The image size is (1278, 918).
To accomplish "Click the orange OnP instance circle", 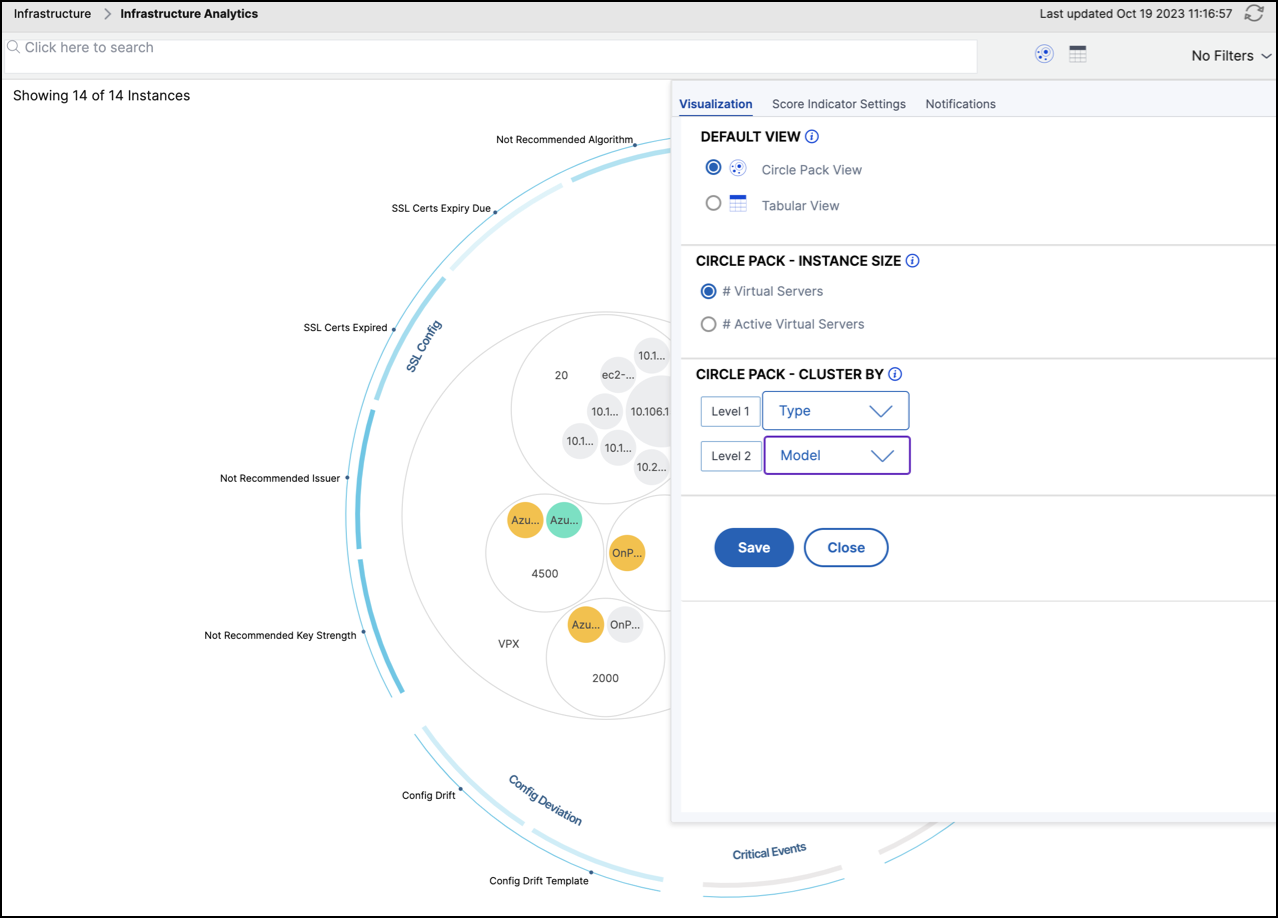I will coord(627,552).
